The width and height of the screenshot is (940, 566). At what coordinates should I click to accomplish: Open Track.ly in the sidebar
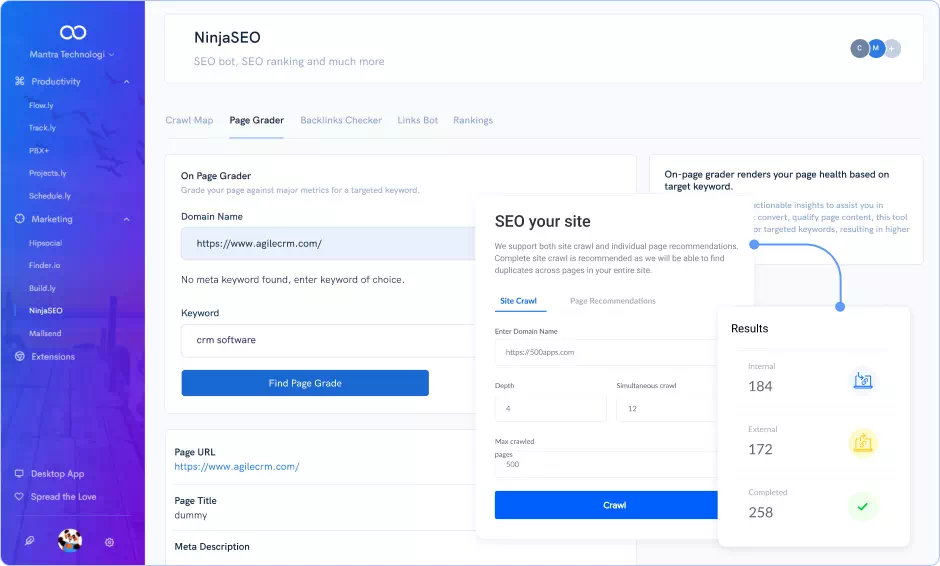42,128
